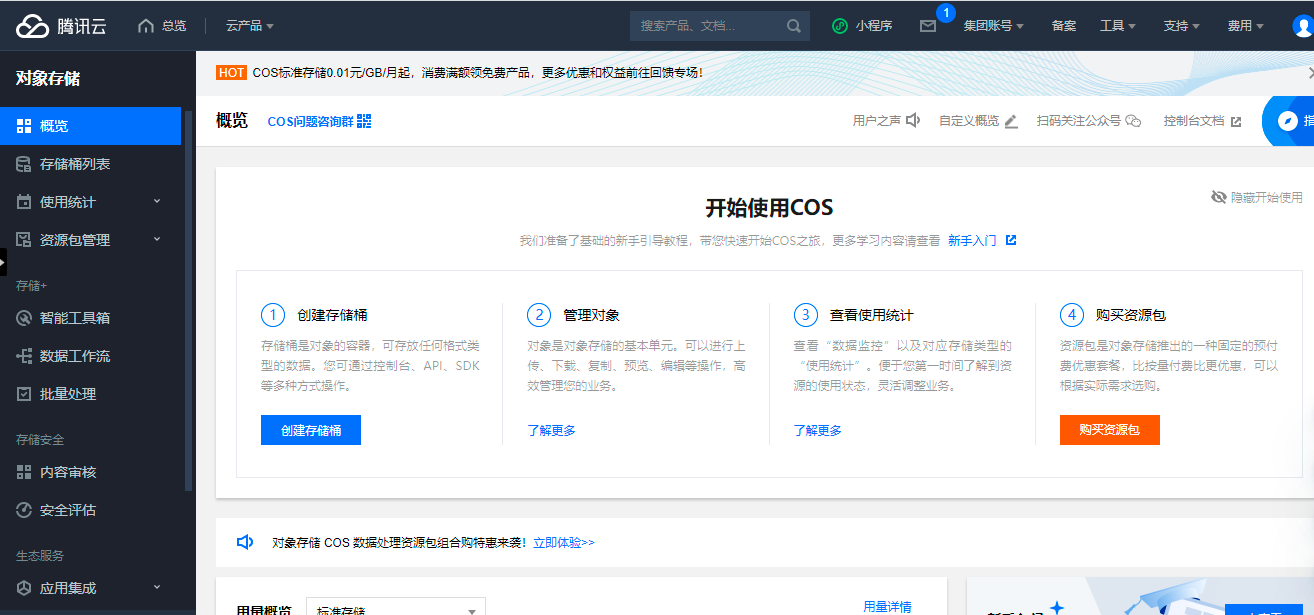Select 存储桶列表 in the sidebar
This screenshot has width=1314, height=615.
click(x=75, y=164)
